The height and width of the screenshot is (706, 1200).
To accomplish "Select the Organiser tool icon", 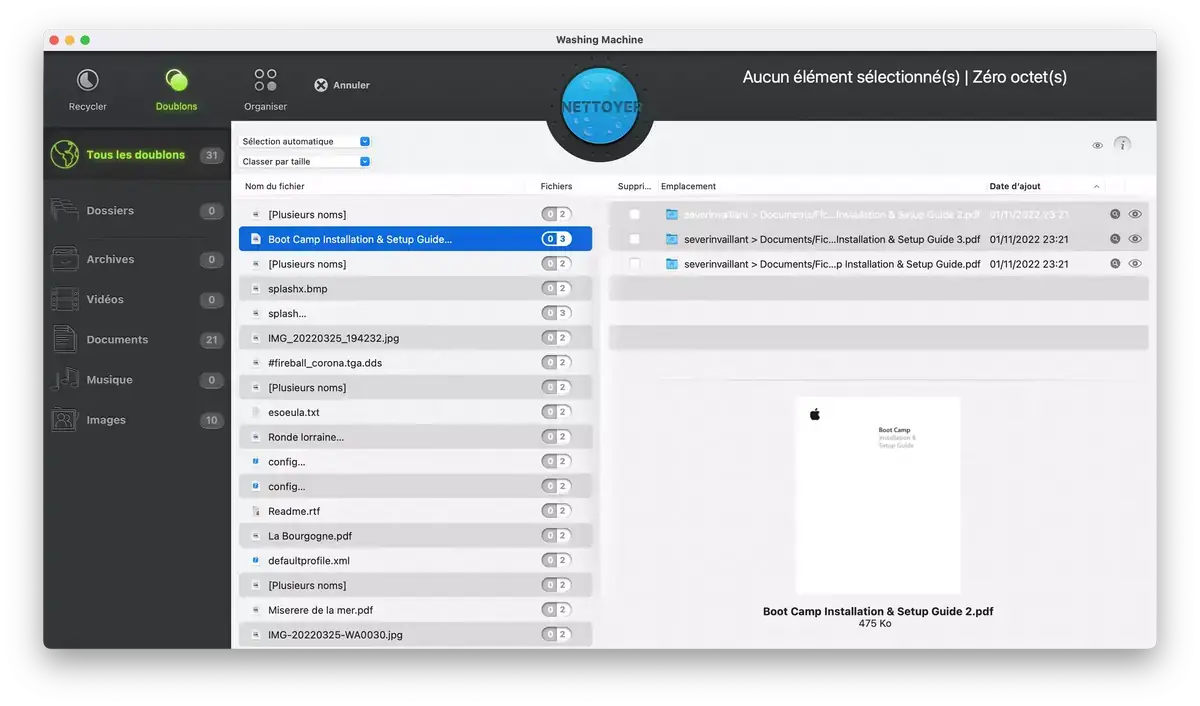I will click(265, 81).
